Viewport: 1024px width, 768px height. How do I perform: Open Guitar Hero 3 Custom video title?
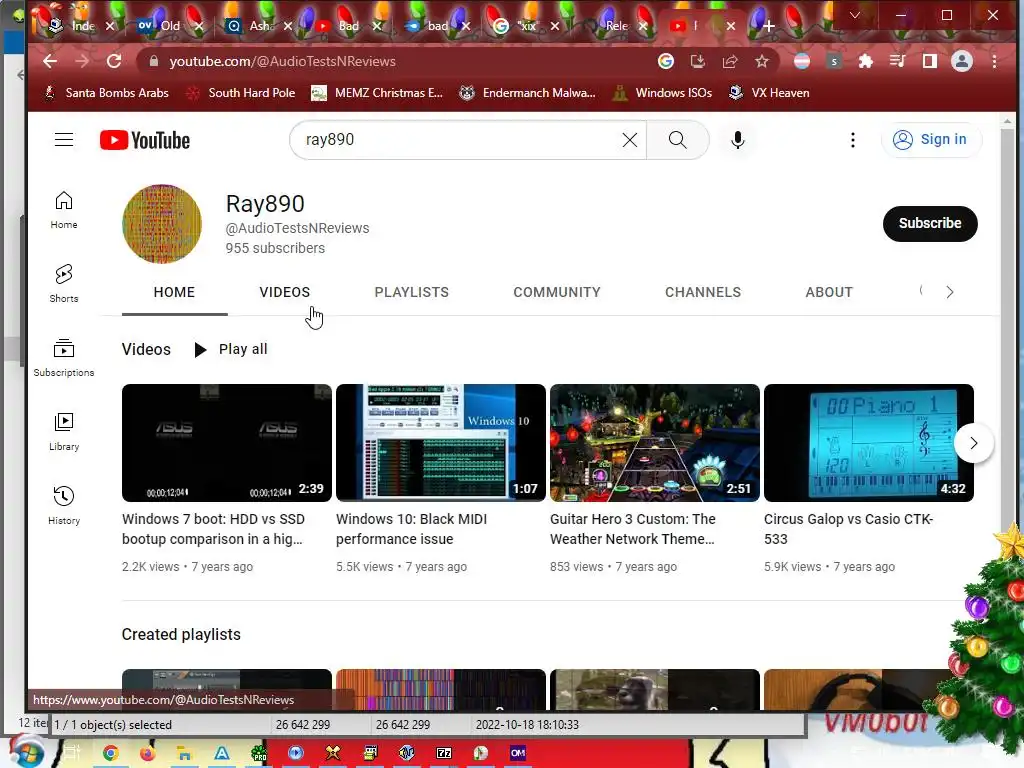tap(633, 529)
